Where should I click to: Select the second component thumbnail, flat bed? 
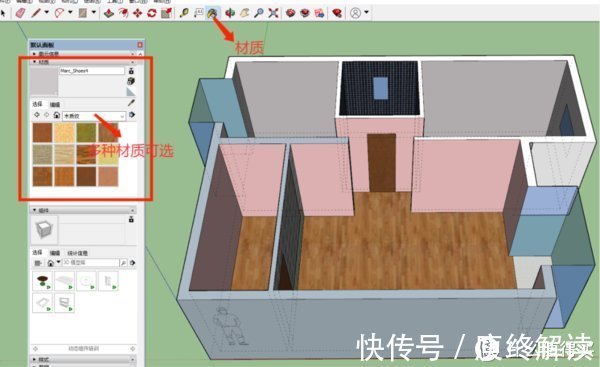pos(64,281)
